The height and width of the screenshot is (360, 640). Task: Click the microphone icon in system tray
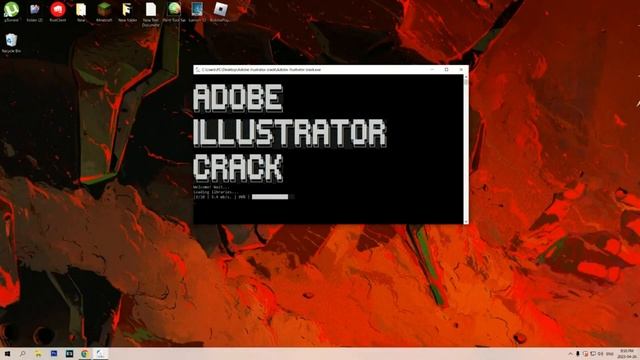[x=578, y=353]
